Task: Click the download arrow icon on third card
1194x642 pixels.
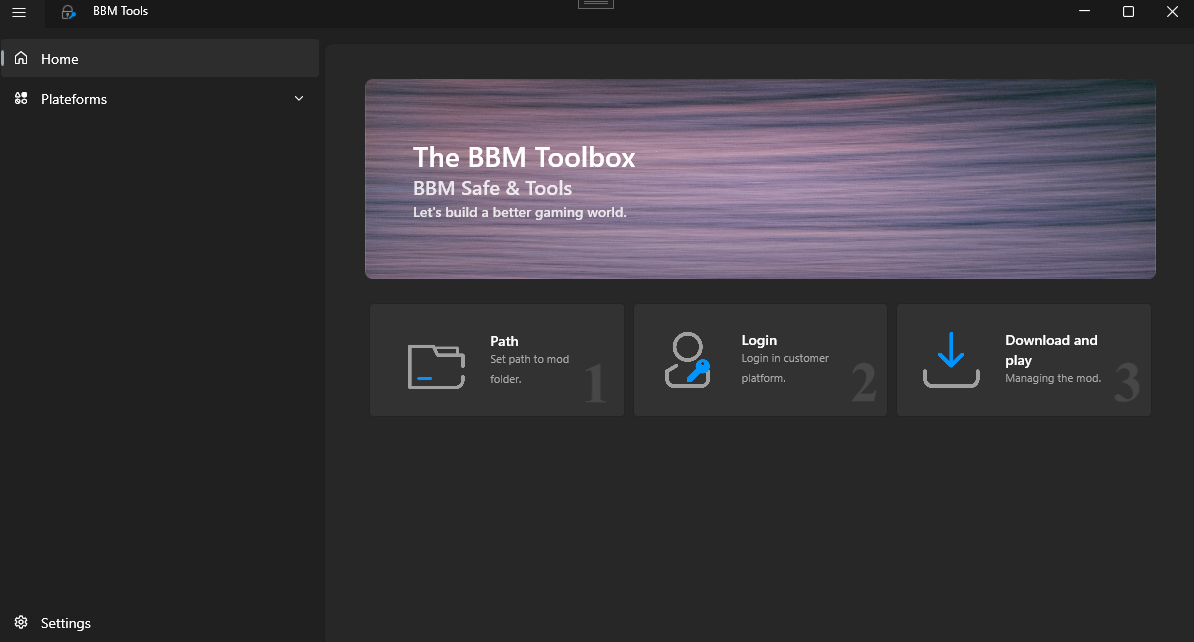Action: click(950, 361)
